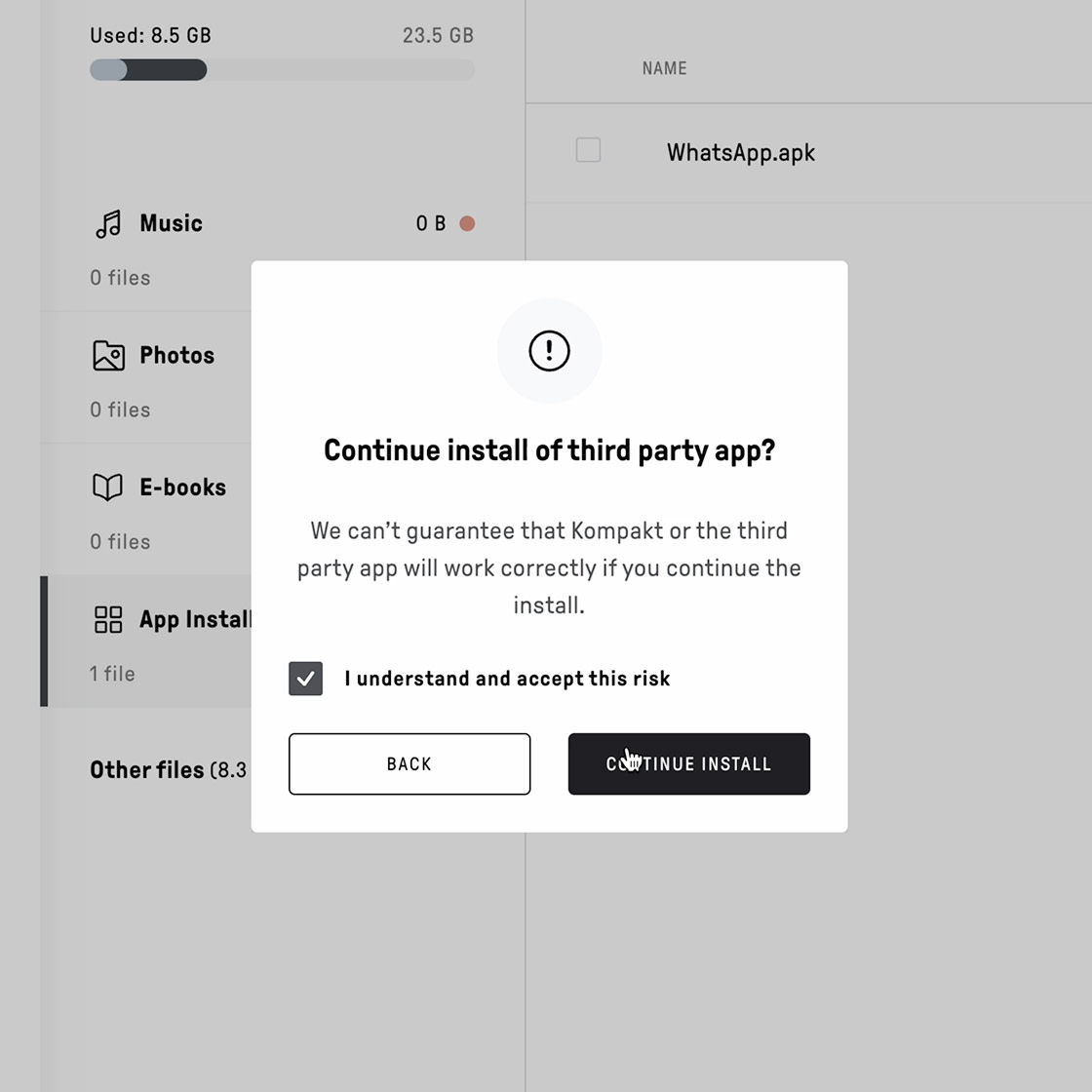1092x1092 pixels.
Task: Click the WhatsApp.apk file name
Action: 741,152
